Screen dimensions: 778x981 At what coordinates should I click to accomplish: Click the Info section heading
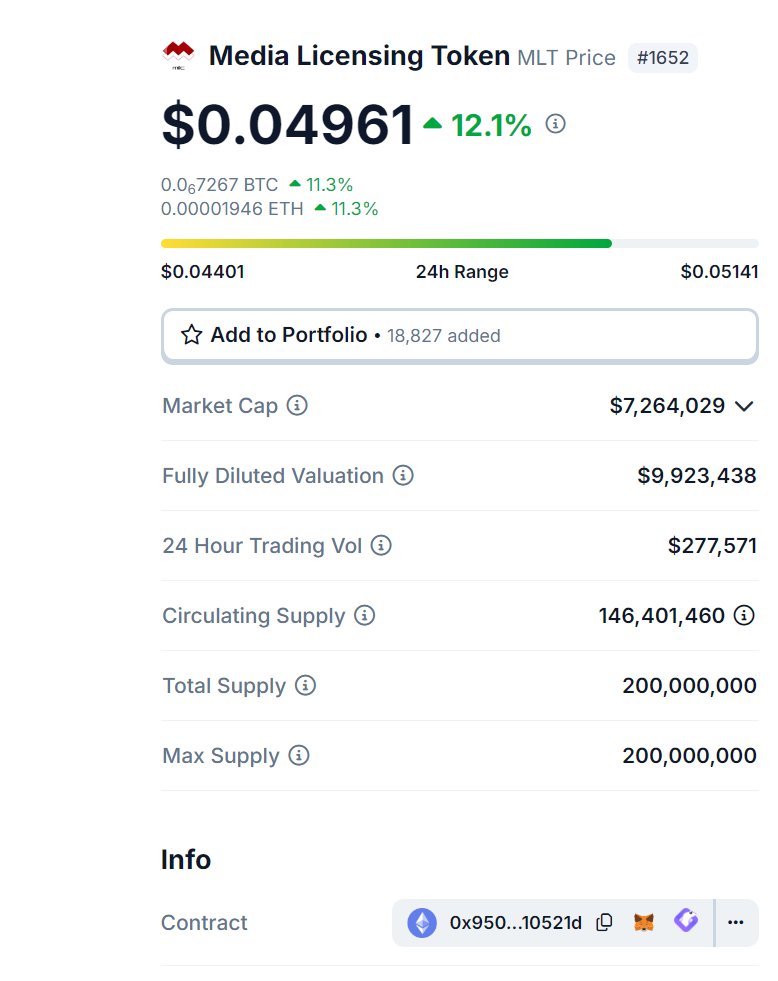(186, 860)
